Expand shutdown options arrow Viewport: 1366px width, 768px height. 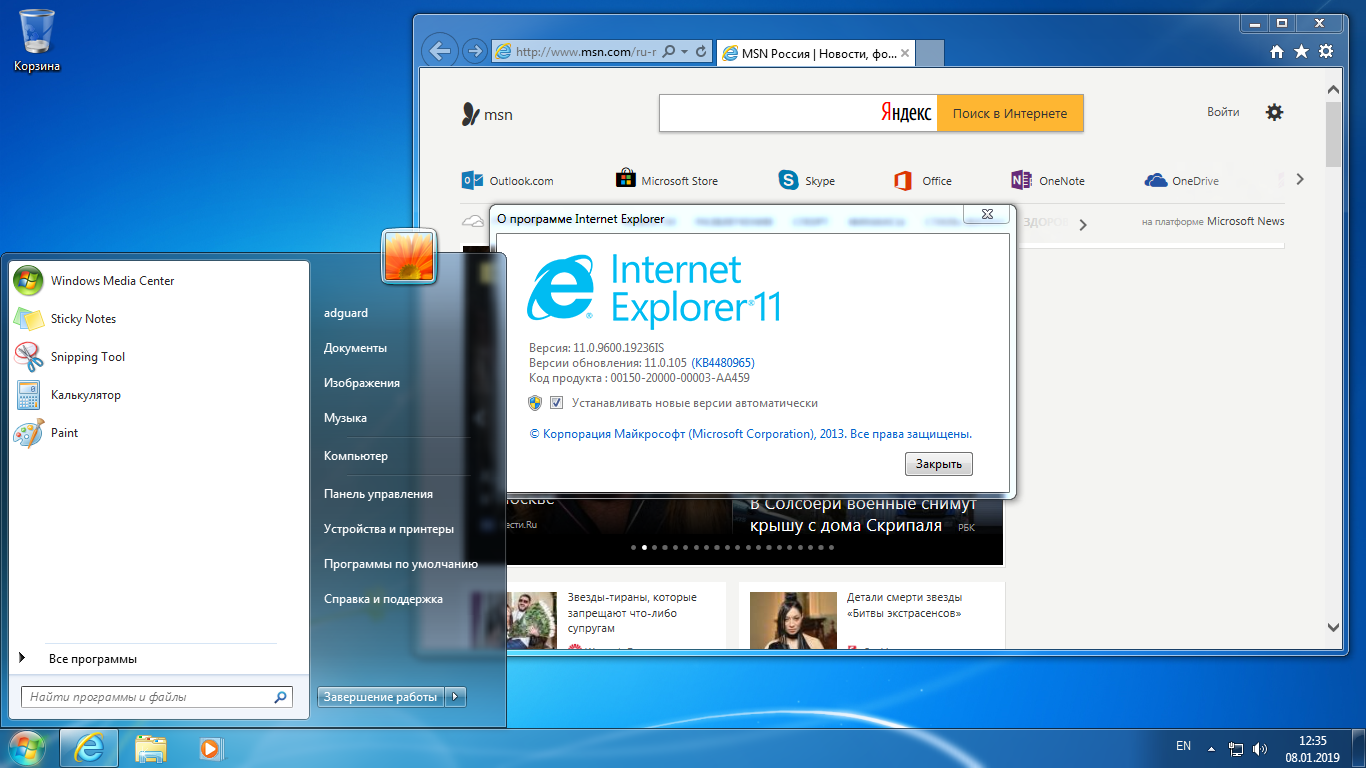[x=455, y=697]
